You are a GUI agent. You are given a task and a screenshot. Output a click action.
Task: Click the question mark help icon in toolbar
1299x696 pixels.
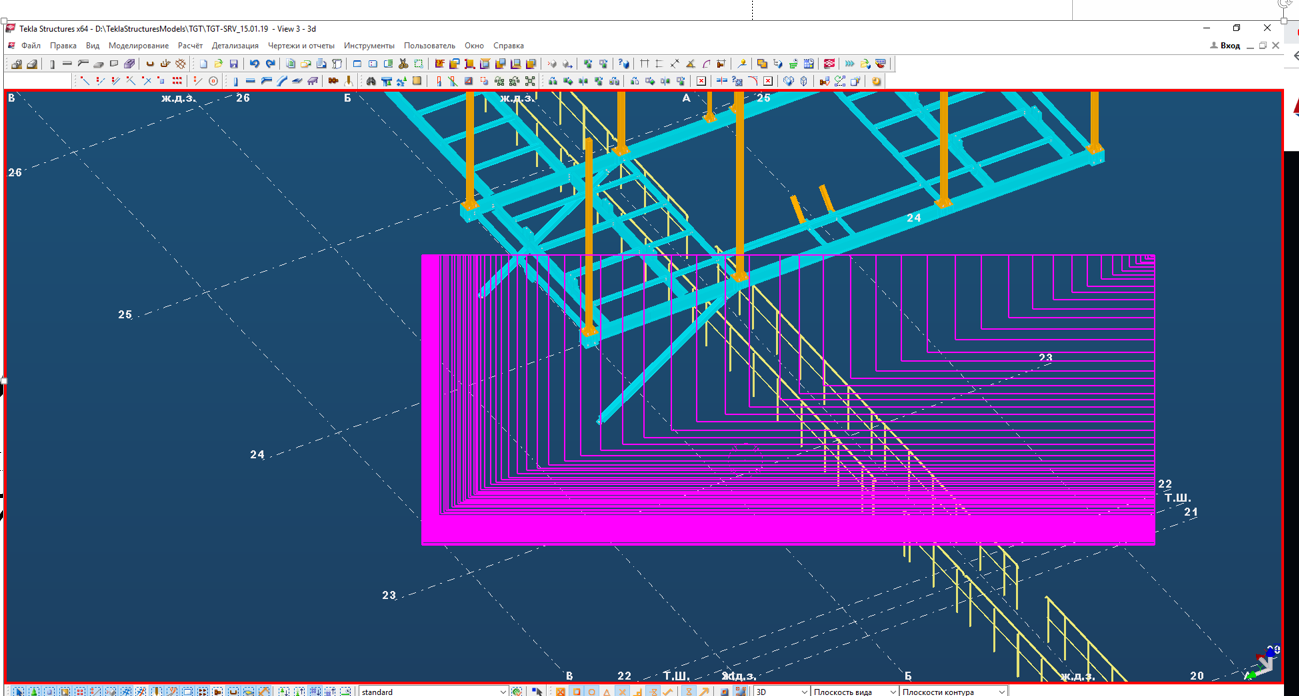point(624,64)
